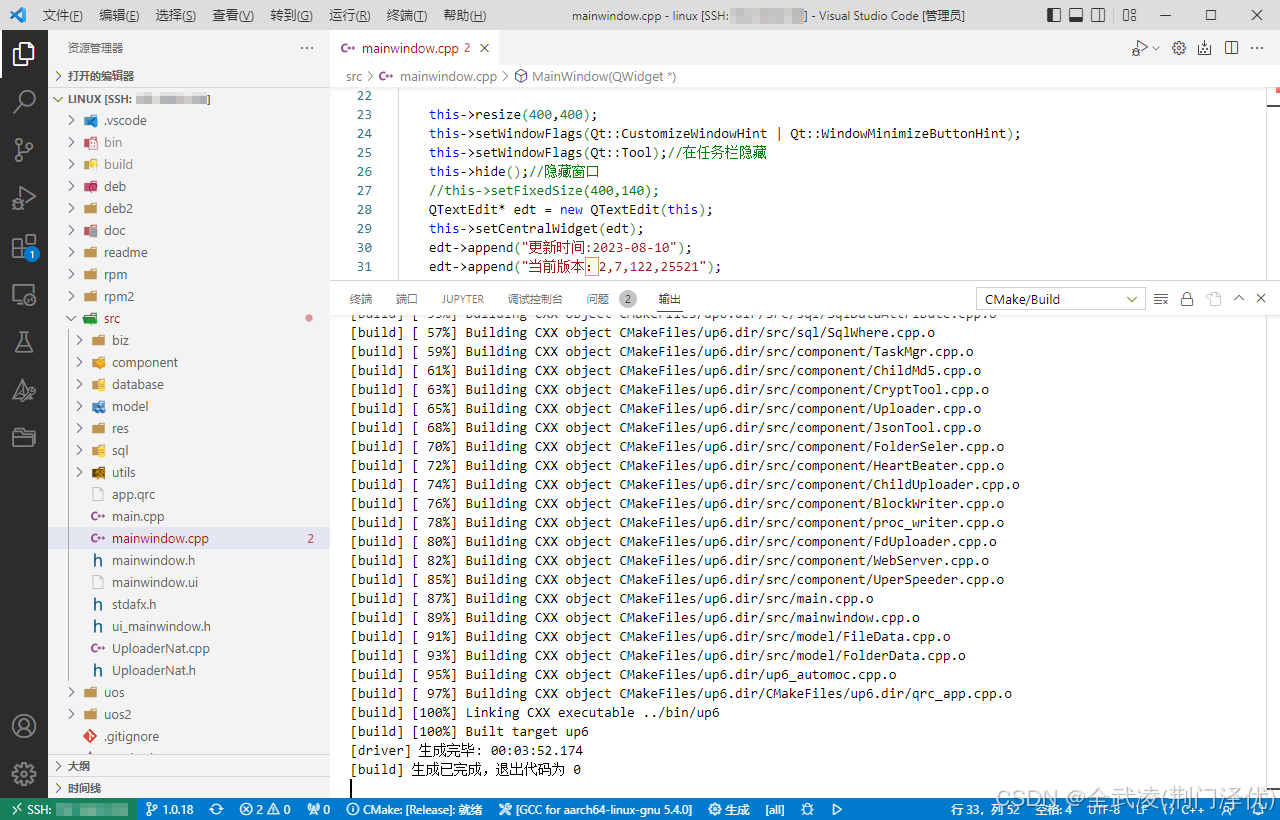Toggle the primary sidebar layout button
This screenshot has width=1280, height=820.
coord(1054,15)
